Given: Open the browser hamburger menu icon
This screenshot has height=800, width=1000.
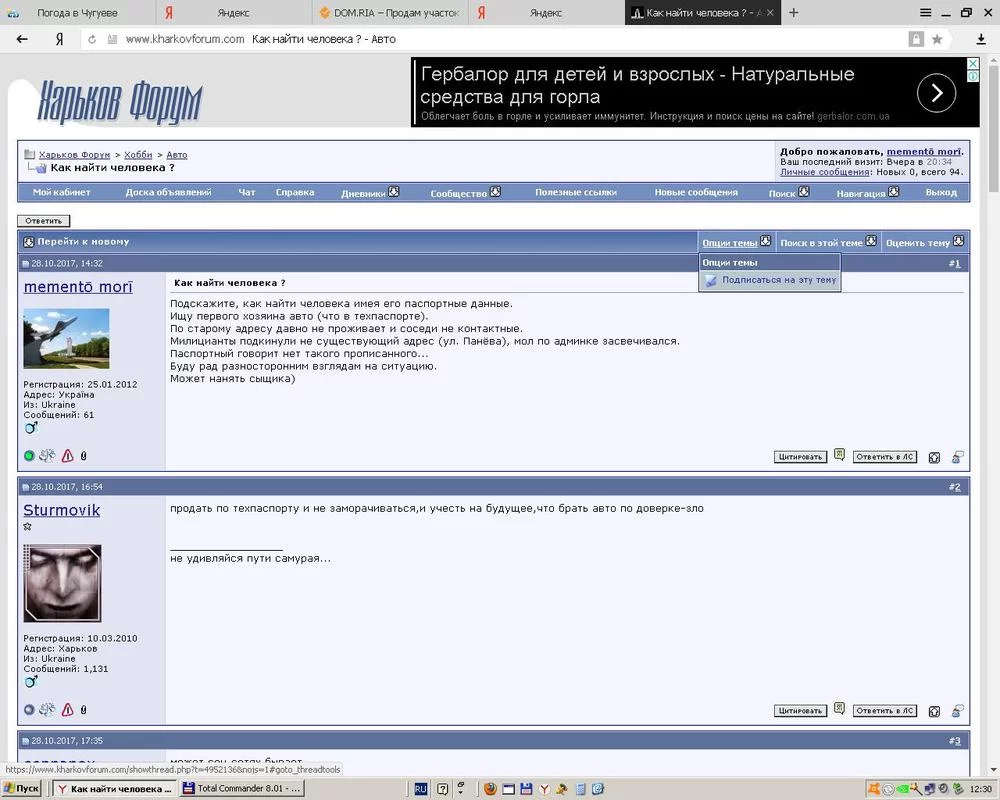Looking at the screenshot, I should coord(925,12).
